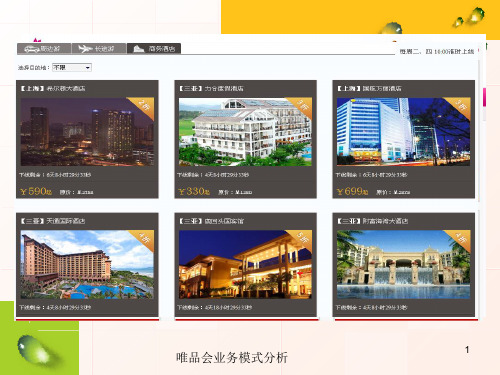The image size is (500, 375).
Task: Open the 【三亚】 title above the white resort building
Action: pos(211,88)
